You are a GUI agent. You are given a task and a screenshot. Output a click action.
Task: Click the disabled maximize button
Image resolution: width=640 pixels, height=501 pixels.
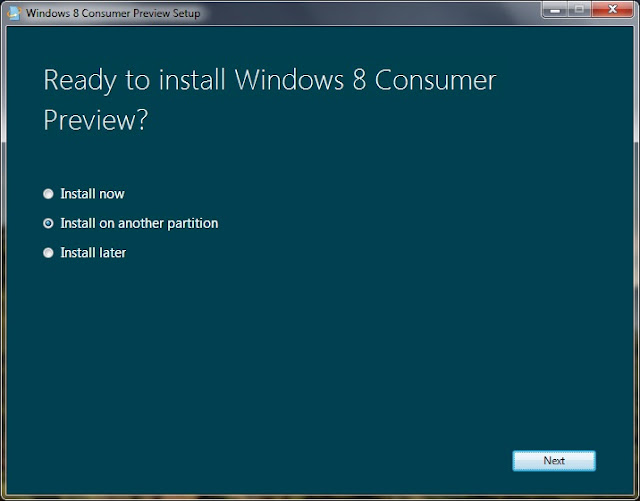coord(579,9)
